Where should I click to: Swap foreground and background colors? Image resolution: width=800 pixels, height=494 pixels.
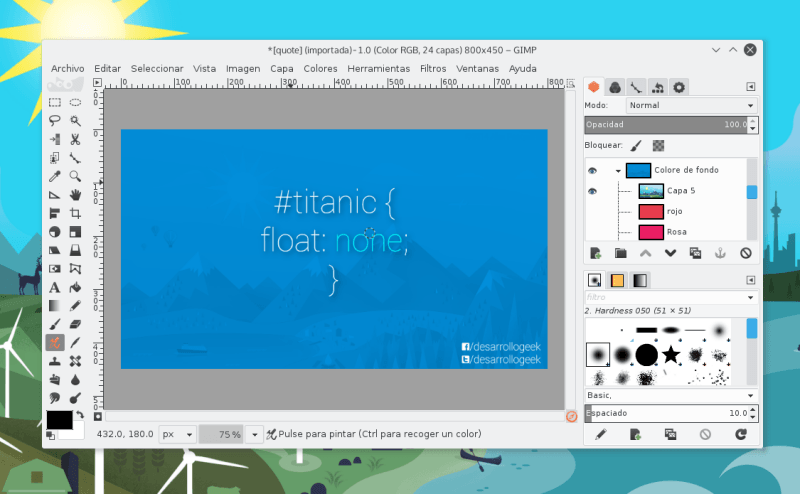tap(80, 414)
